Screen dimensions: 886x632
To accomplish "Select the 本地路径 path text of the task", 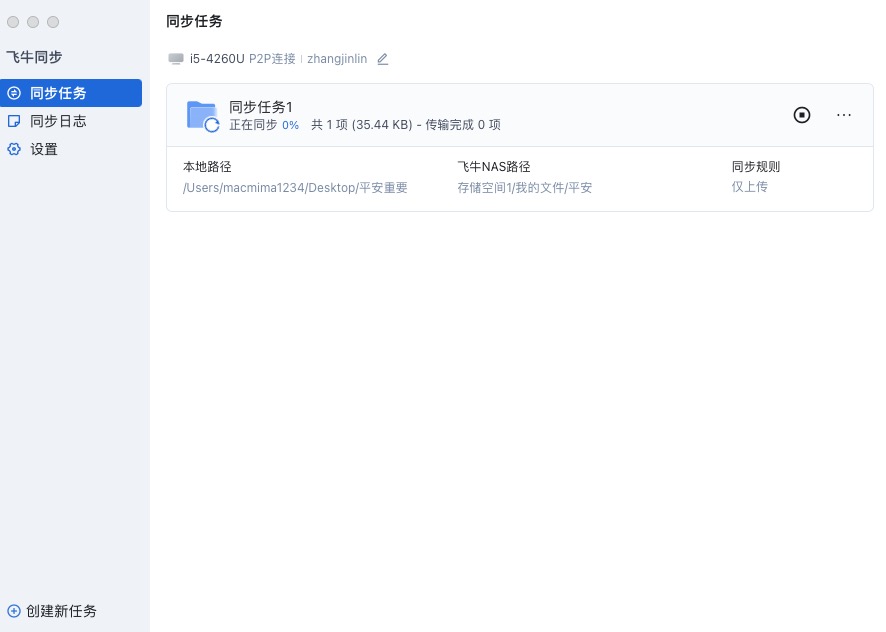I will pos(294,187).
